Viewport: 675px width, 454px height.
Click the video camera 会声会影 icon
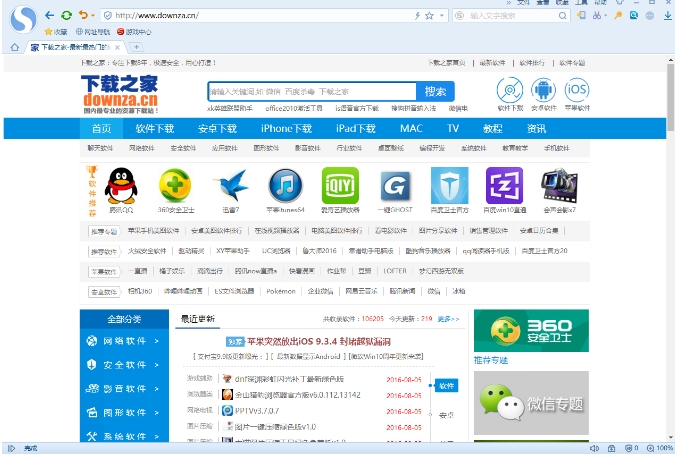(559, 185)
